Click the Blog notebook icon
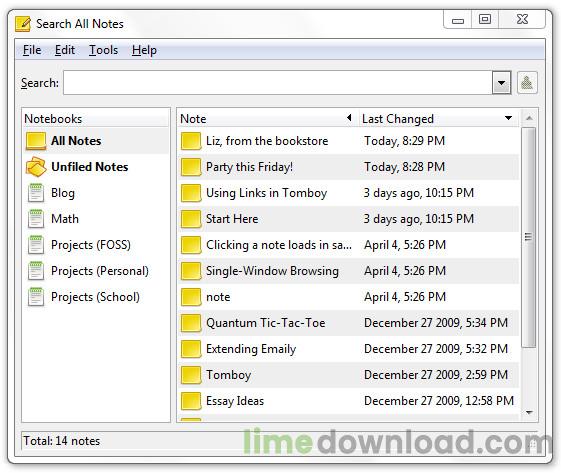Viewport: 561px width, 473px height. tap(36, 192)
